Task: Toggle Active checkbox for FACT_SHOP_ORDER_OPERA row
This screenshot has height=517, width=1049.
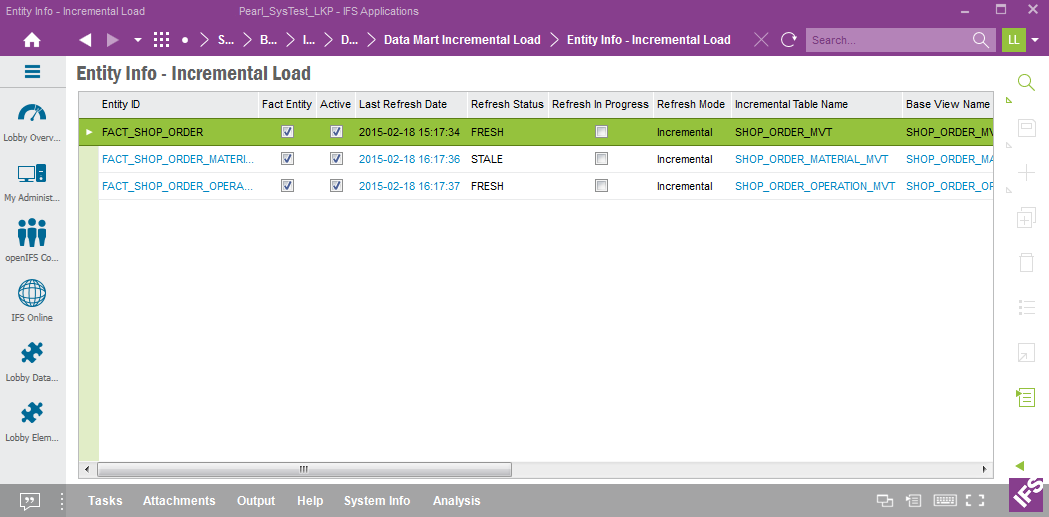Action: click(x=337, y=185)
